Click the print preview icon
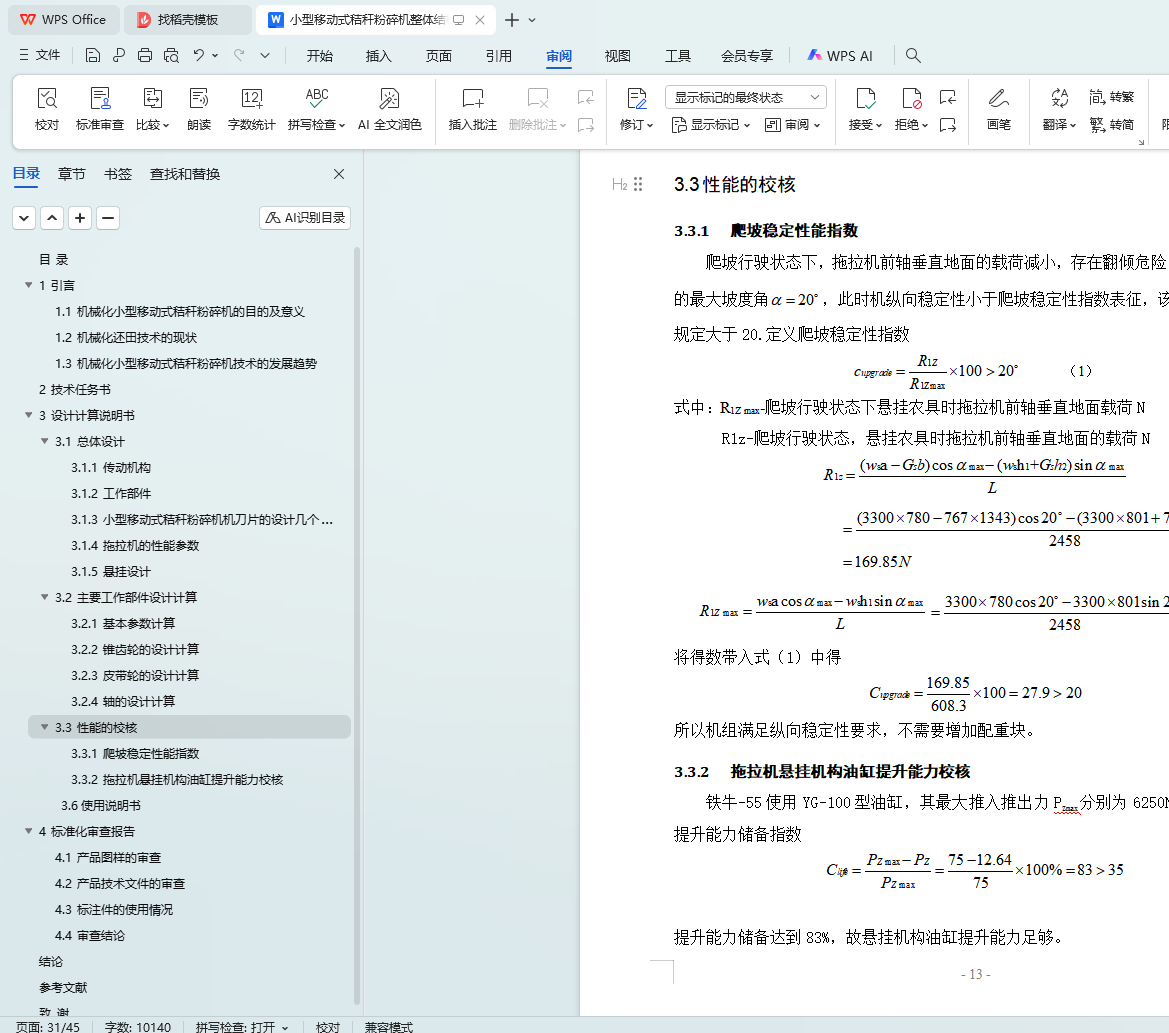 click(171, 55)
